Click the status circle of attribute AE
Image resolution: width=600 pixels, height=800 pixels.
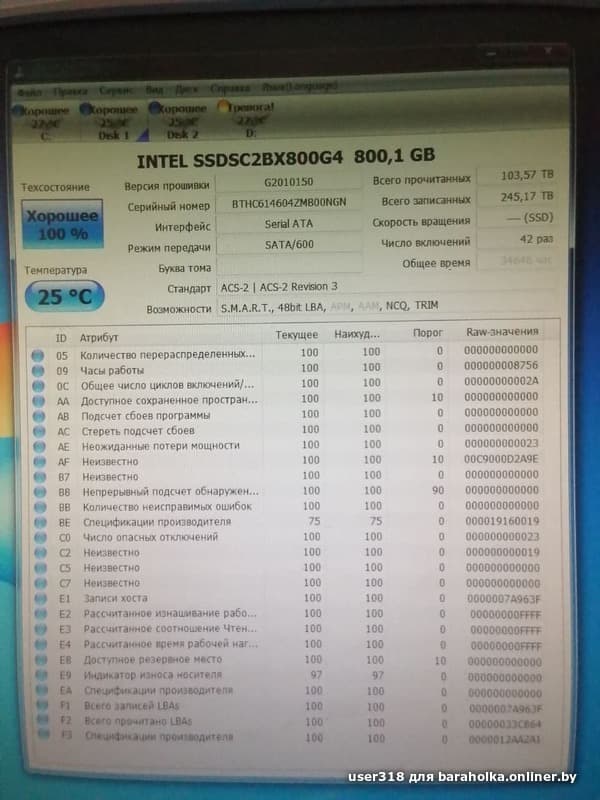[40, 447]
